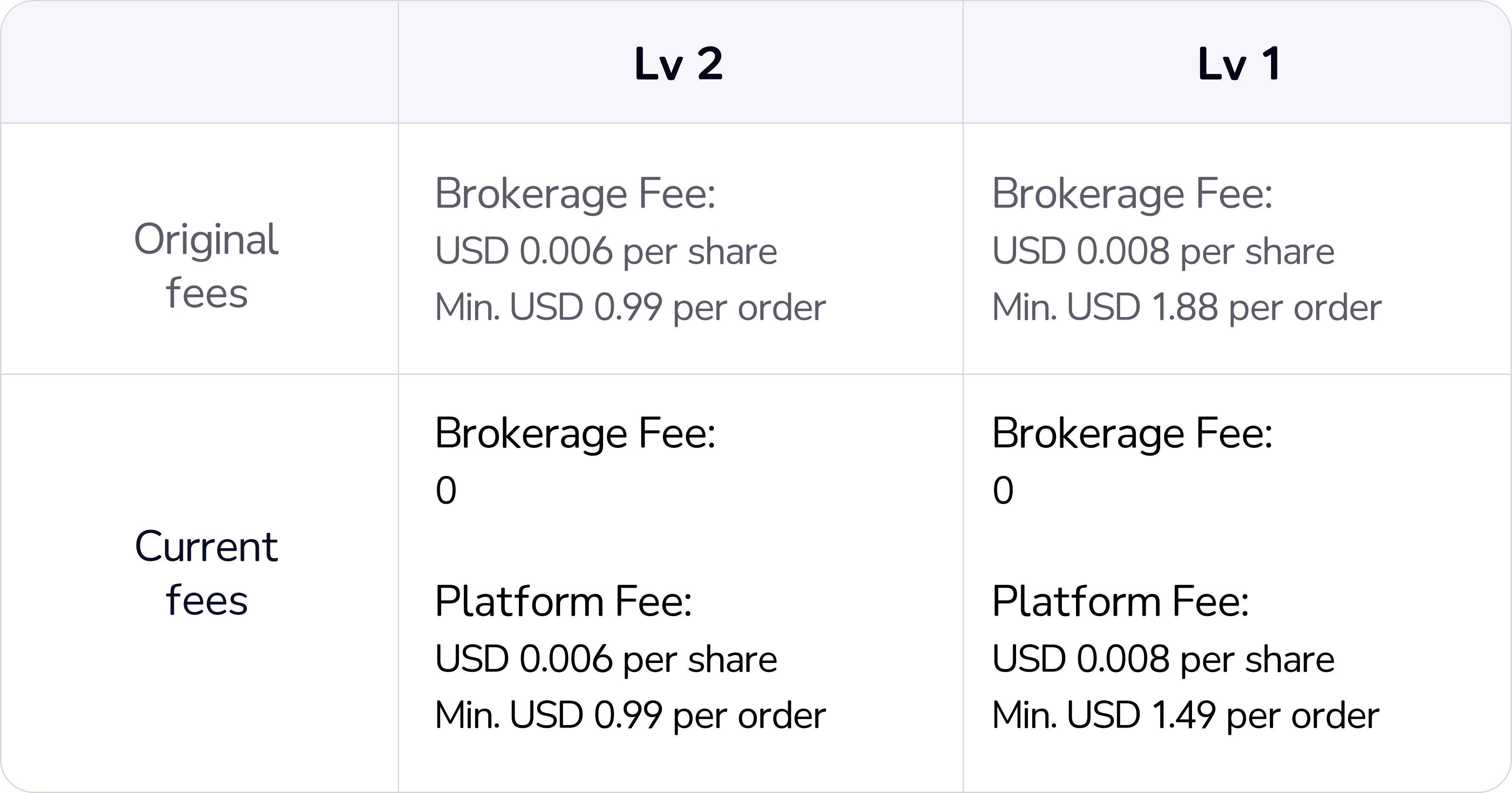Viewport: 1512px width, 793px height.
Task: Select the Original fees row label
Action: tap(206, 265)
